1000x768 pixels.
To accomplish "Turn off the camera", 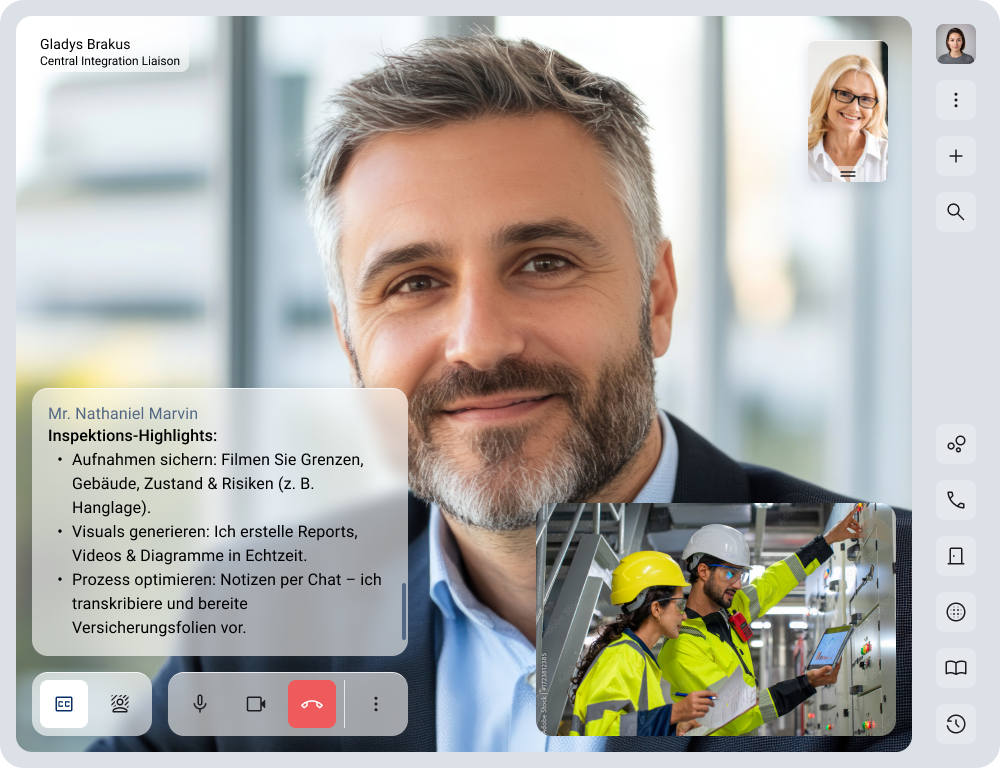I will click(x=256, y=704).
